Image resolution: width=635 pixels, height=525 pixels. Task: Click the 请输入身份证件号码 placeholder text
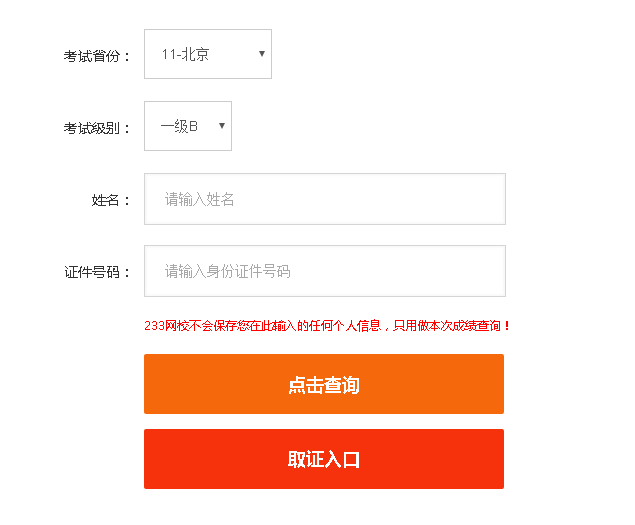[228, 271]
